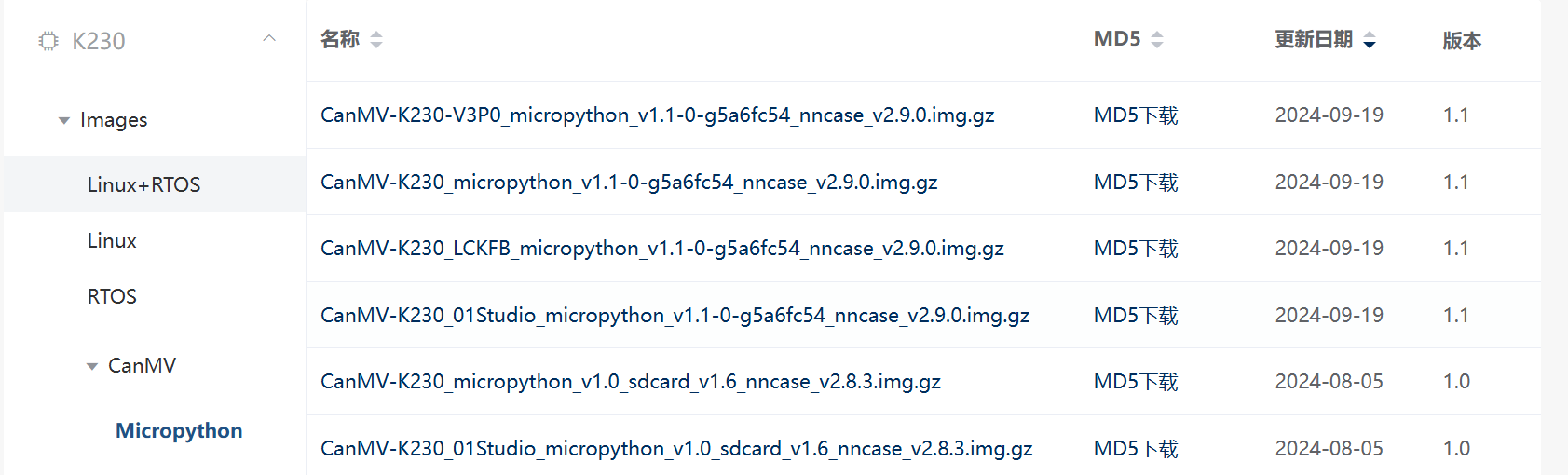1568x475 pixels.
Task: Open CanMV-K230_micropython_v1.1 nncase v2.9.0 link
Action: (629, 182)
